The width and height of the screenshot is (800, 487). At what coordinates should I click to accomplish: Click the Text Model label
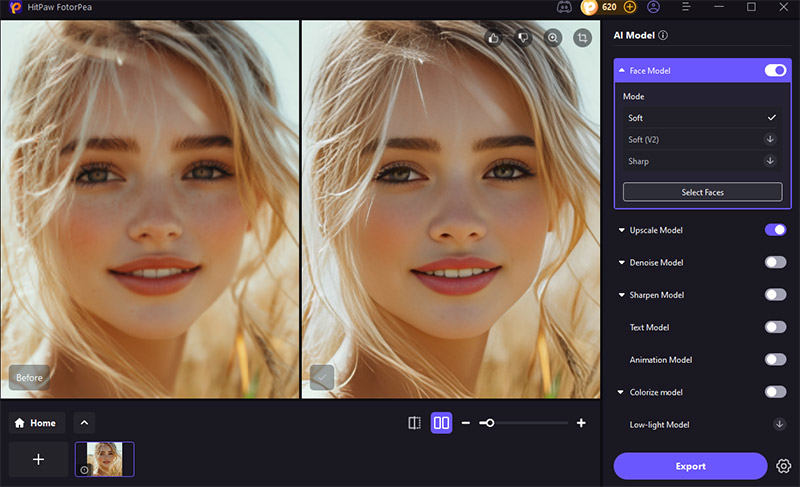[x=649, y=327]
